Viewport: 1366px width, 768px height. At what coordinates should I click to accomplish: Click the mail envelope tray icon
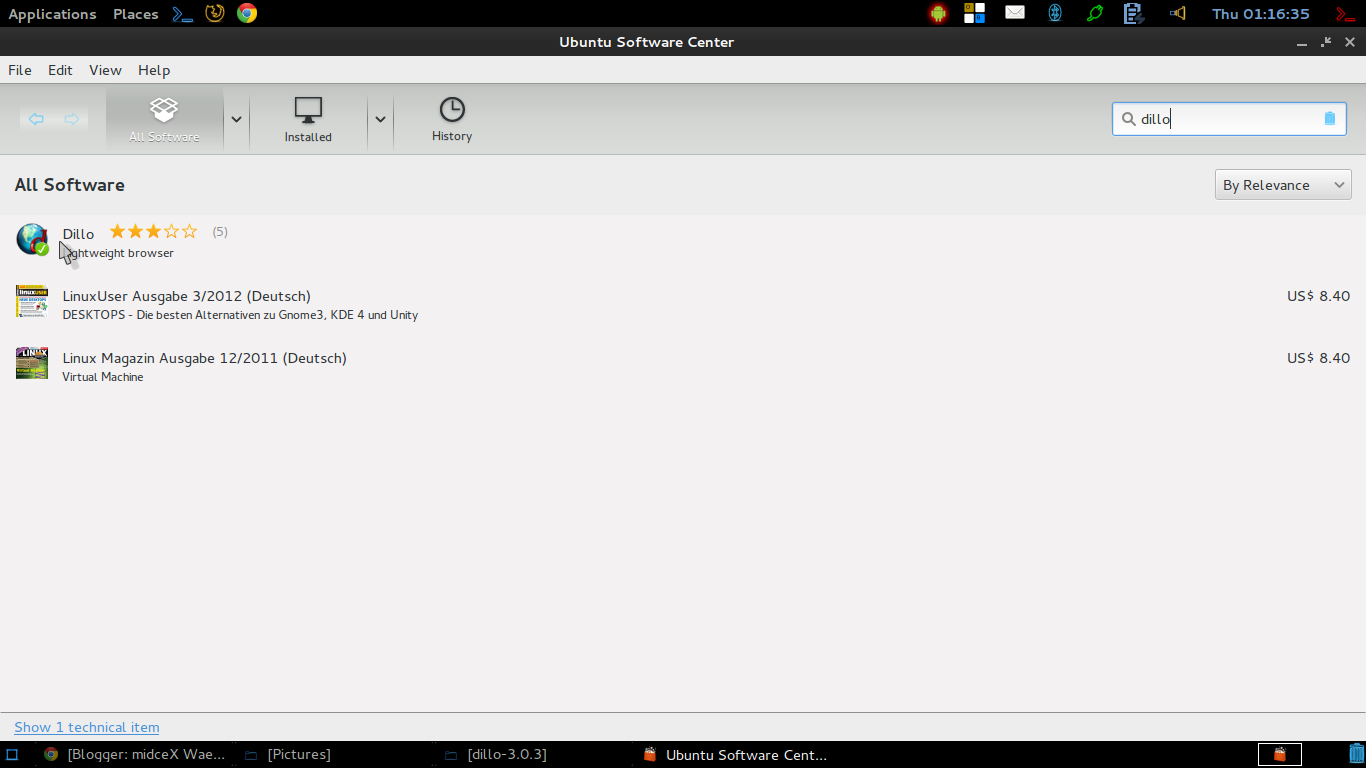(x=1015, y=13)
